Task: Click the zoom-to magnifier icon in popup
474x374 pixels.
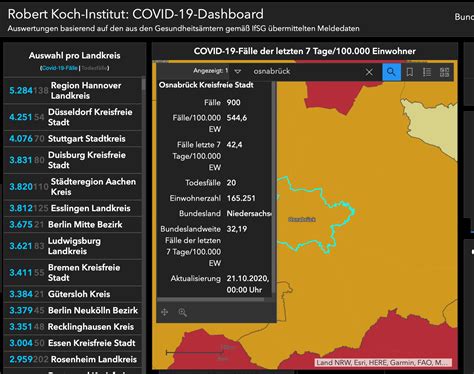Action: (x=182, y=312)
